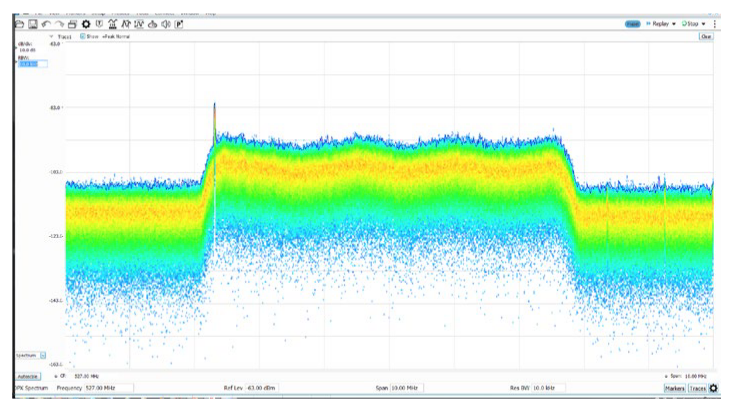Click the Print icon in toolbar

click(x=73, y=23)
